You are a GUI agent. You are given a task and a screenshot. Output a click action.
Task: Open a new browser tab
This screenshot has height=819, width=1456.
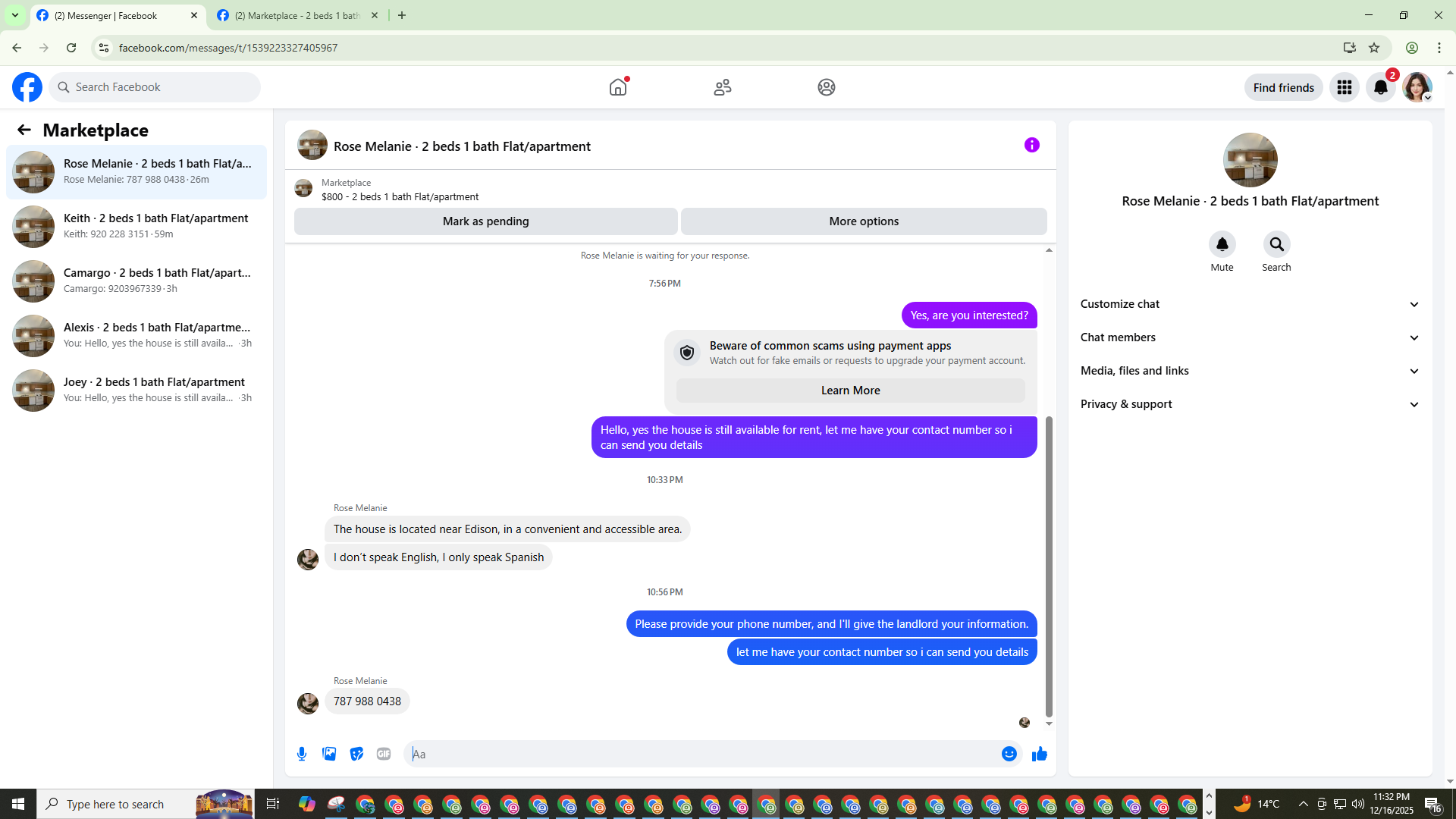(x=402, y=15)
